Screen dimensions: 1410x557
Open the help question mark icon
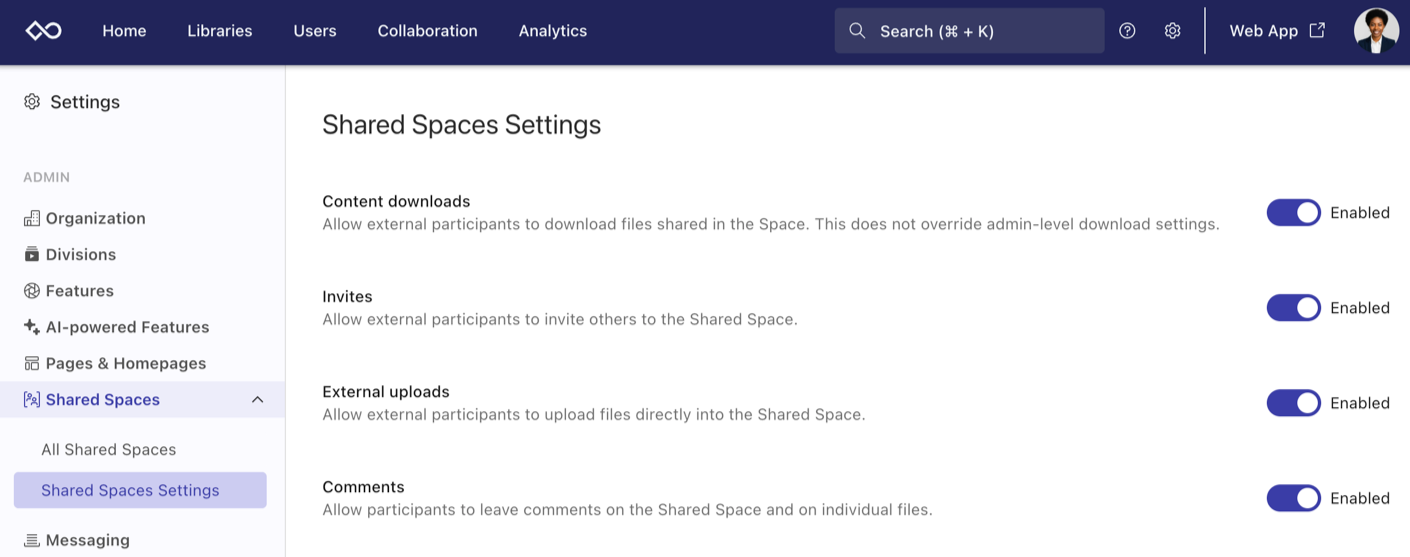tap(1127, 31)
